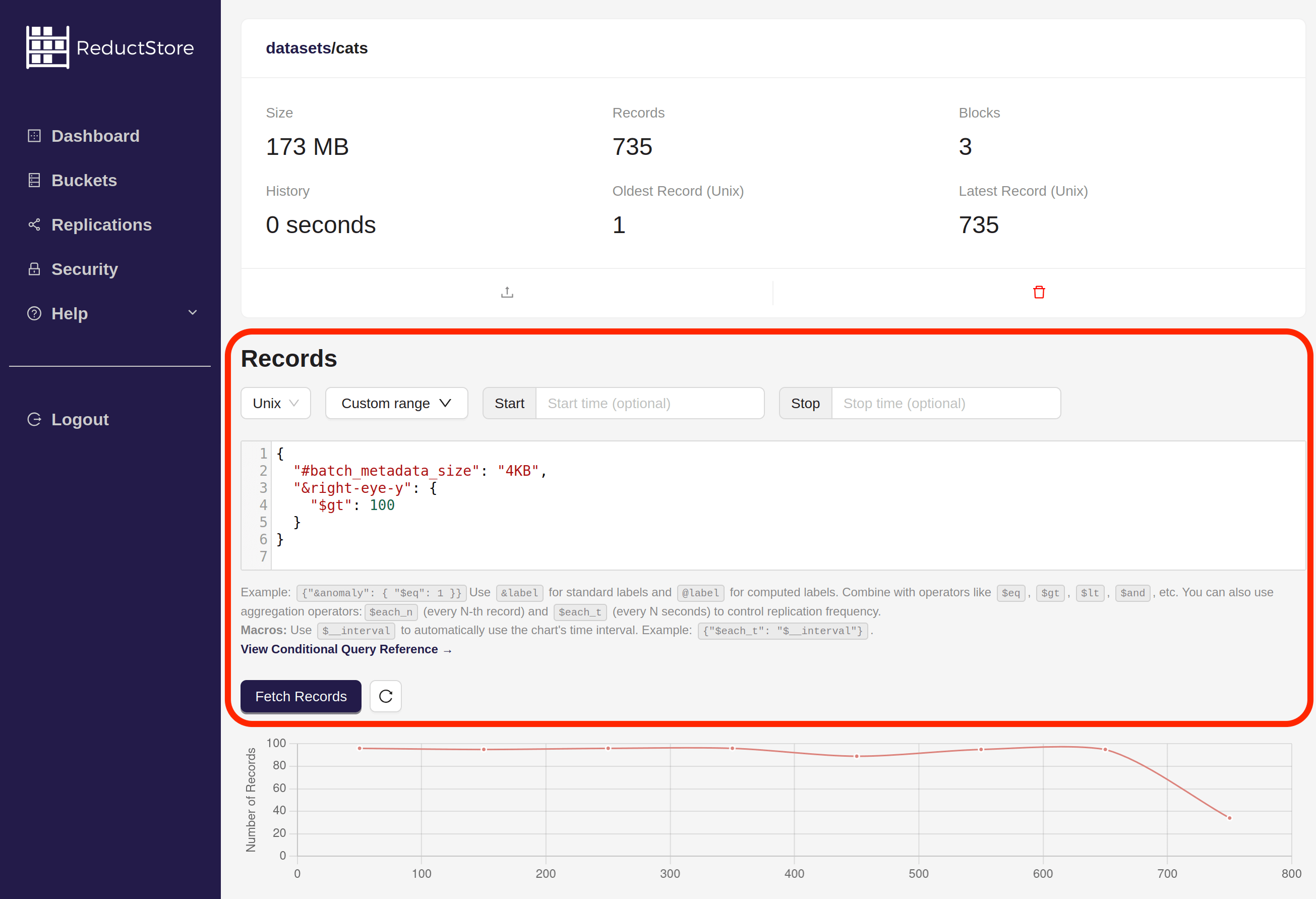Click the ReductStore logo
Image resolution: width=1316 pixels, height=899 pixels.
tap(110, 47)
